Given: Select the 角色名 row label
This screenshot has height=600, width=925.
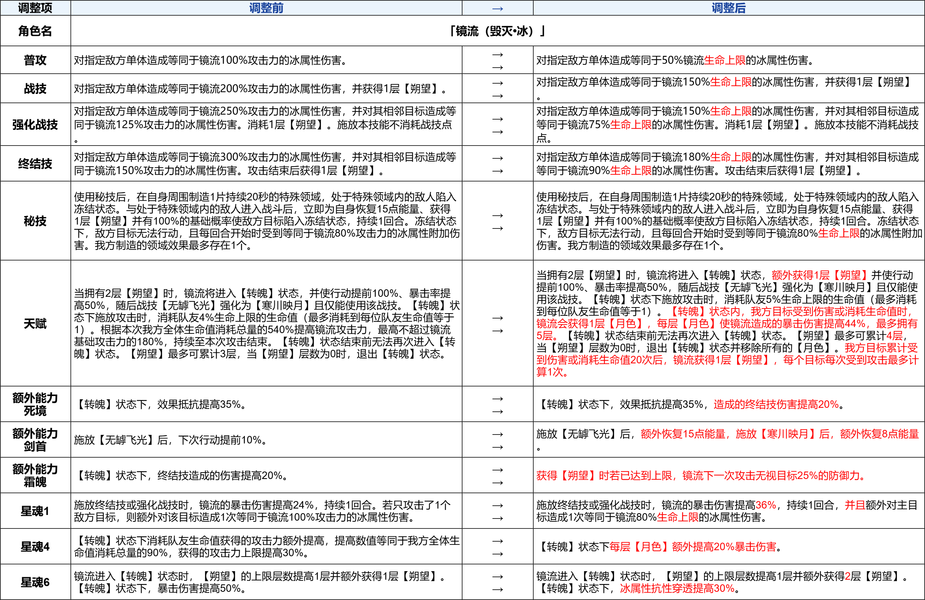Looking at the screenshot, I should [x=36, y=32].
